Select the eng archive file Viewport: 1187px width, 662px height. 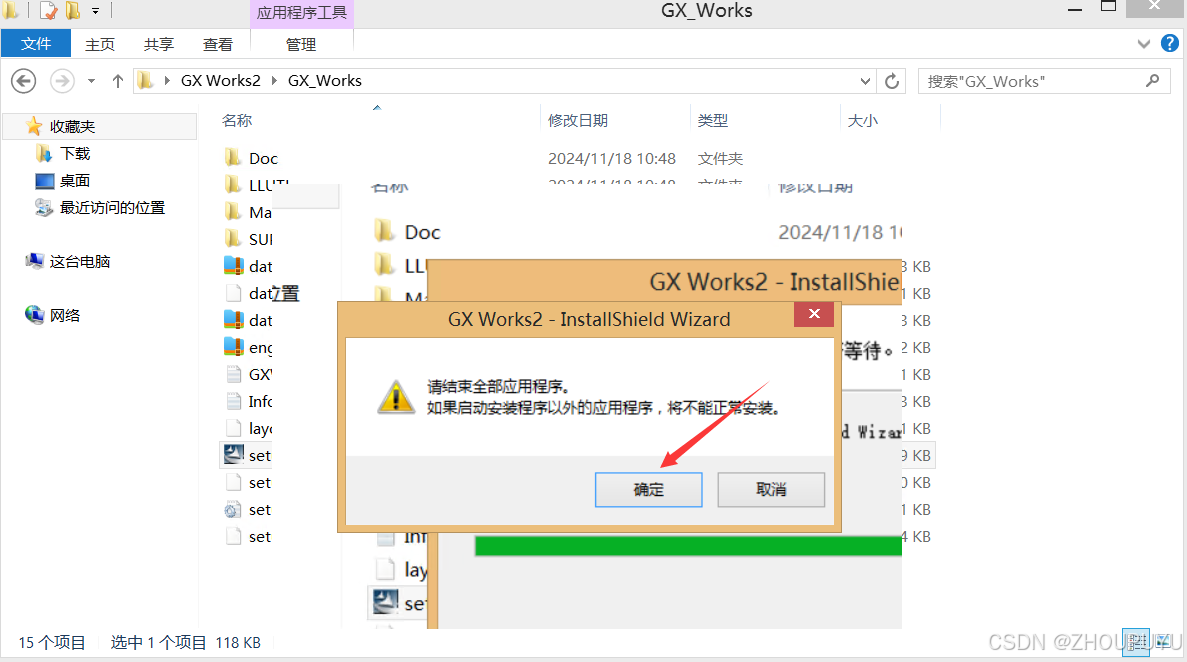(x=249, y=347)
